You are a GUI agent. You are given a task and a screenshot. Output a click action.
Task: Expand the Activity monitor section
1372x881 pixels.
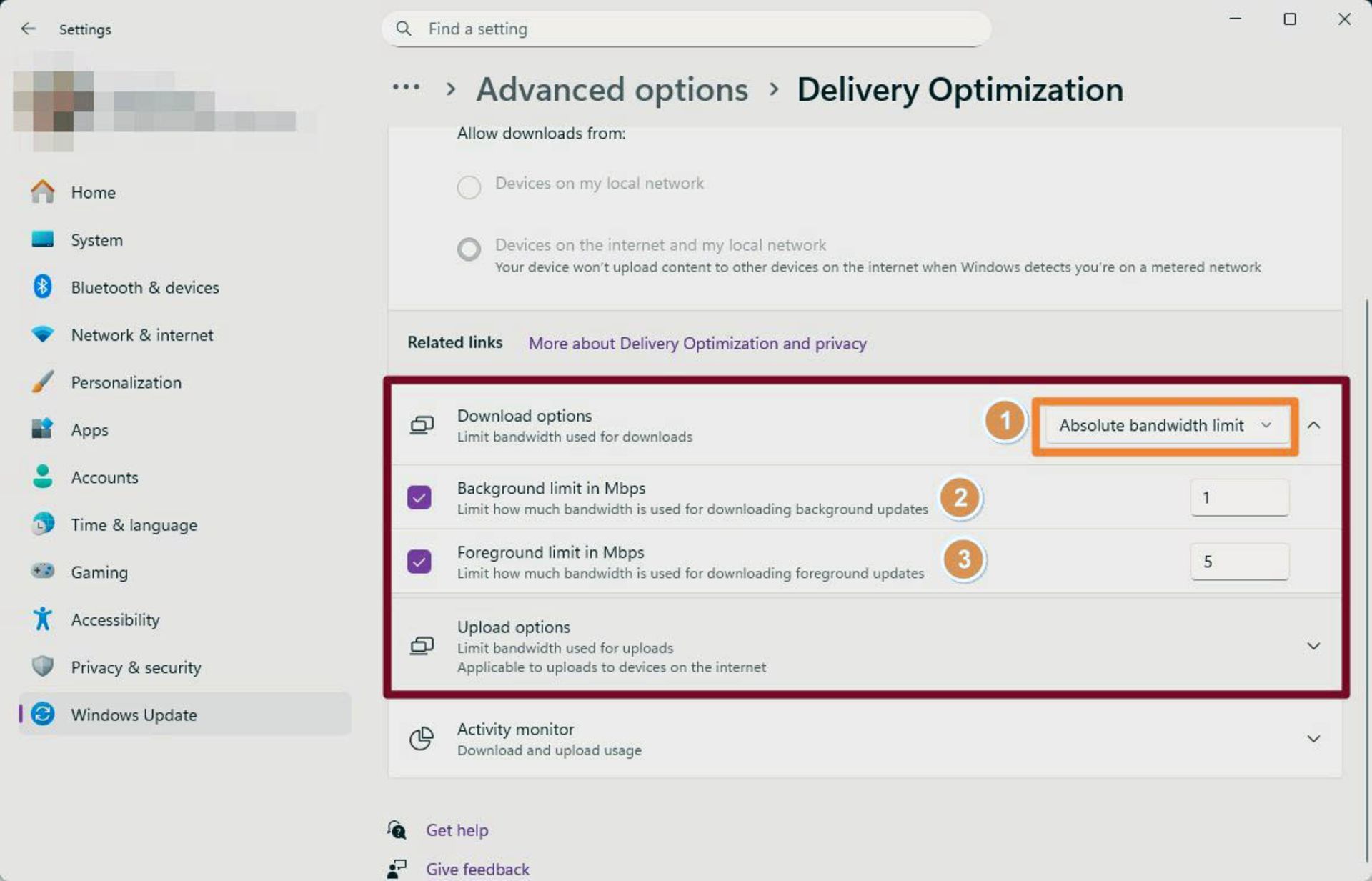point(1313,739)
